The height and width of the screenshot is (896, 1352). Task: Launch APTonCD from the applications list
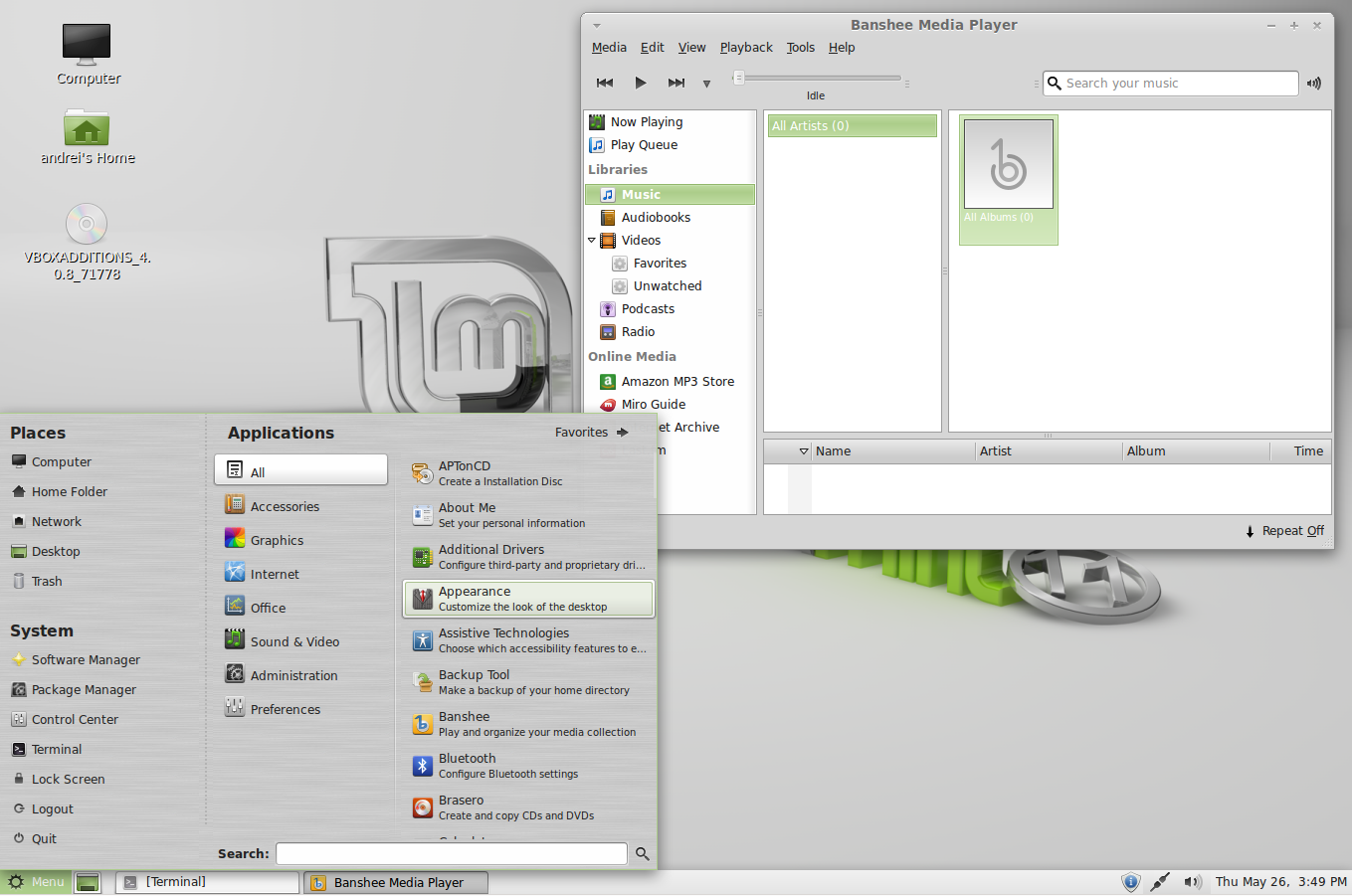528,473
